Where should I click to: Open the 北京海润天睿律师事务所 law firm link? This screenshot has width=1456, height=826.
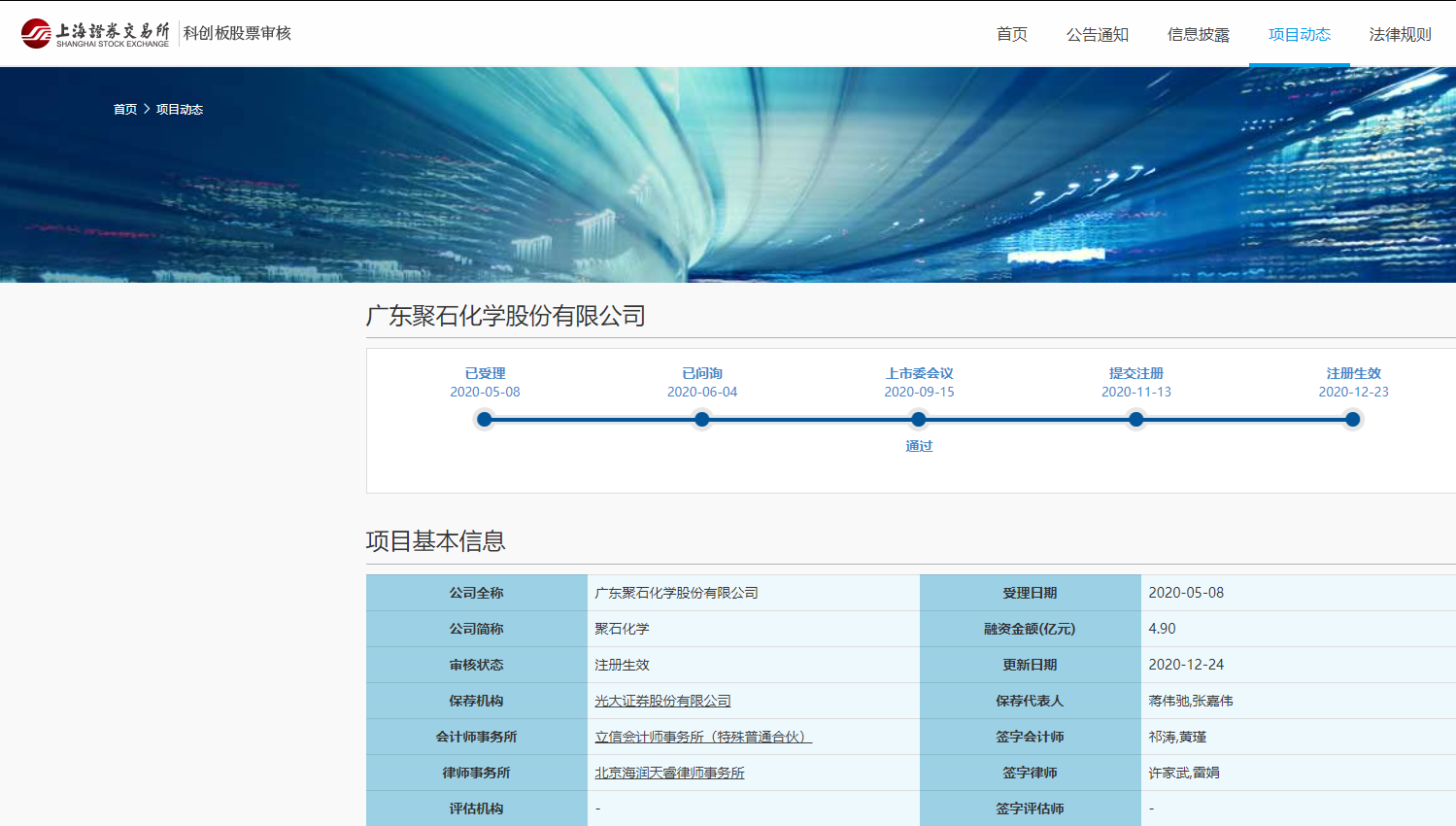[669, 773]
